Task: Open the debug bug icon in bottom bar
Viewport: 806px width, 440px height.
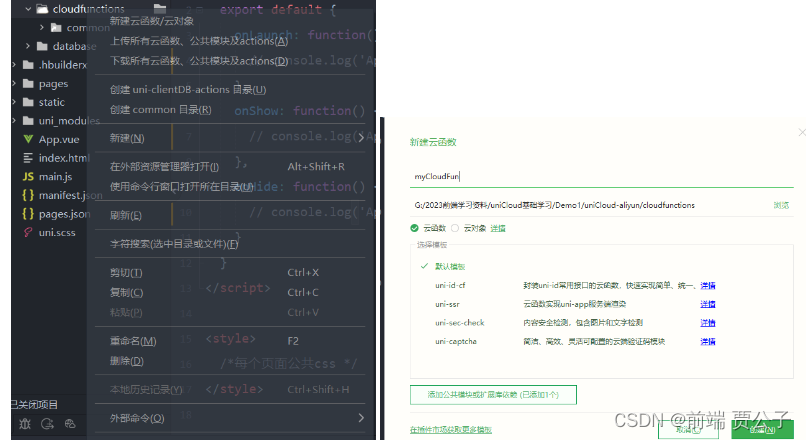Action: click(25, 424)
